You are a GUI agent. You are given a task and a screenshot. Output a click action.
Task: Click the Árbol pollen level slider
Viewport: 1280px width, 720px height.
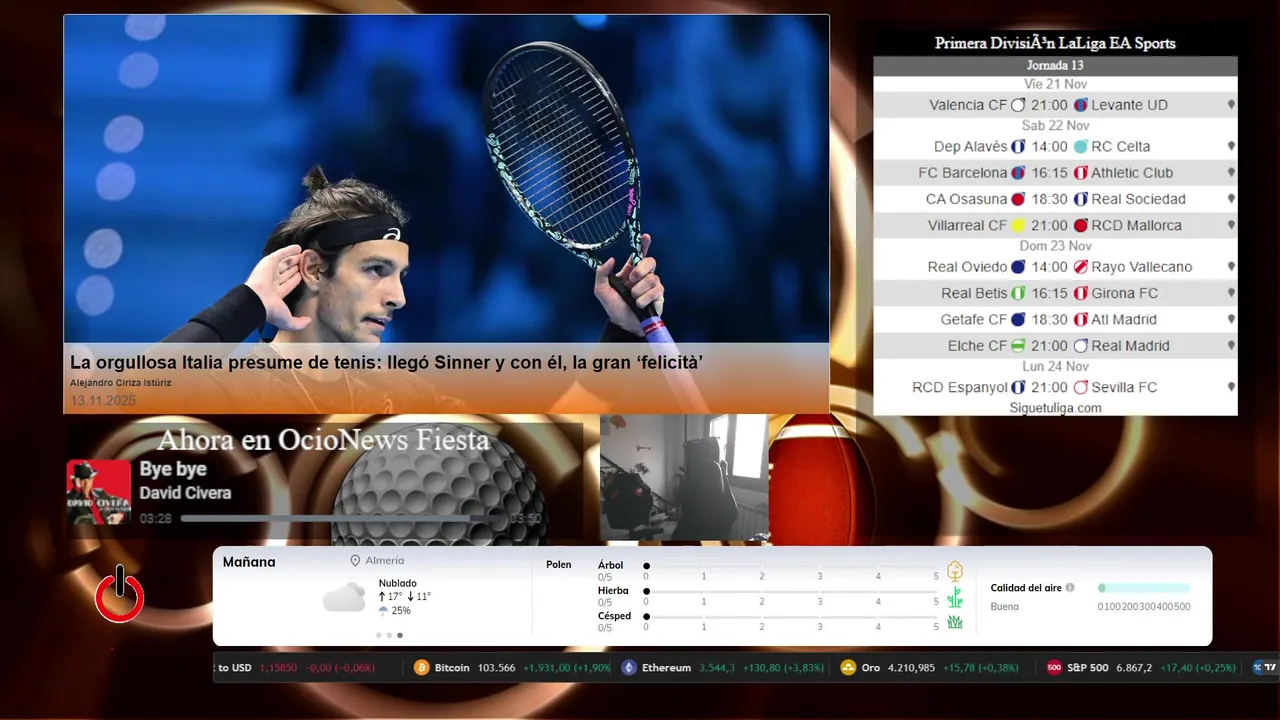791,566
